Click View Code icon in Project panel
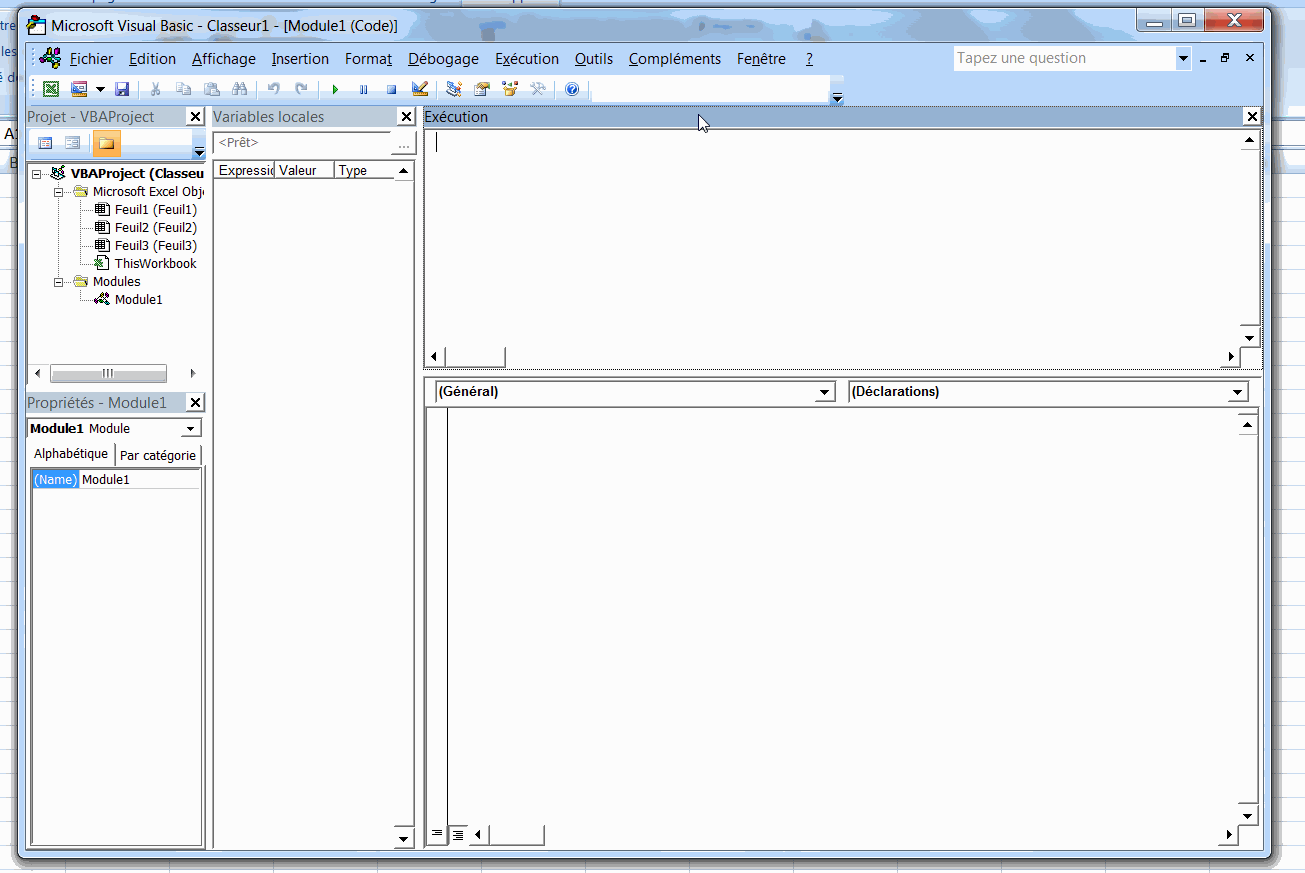 [x=45, y=143]
